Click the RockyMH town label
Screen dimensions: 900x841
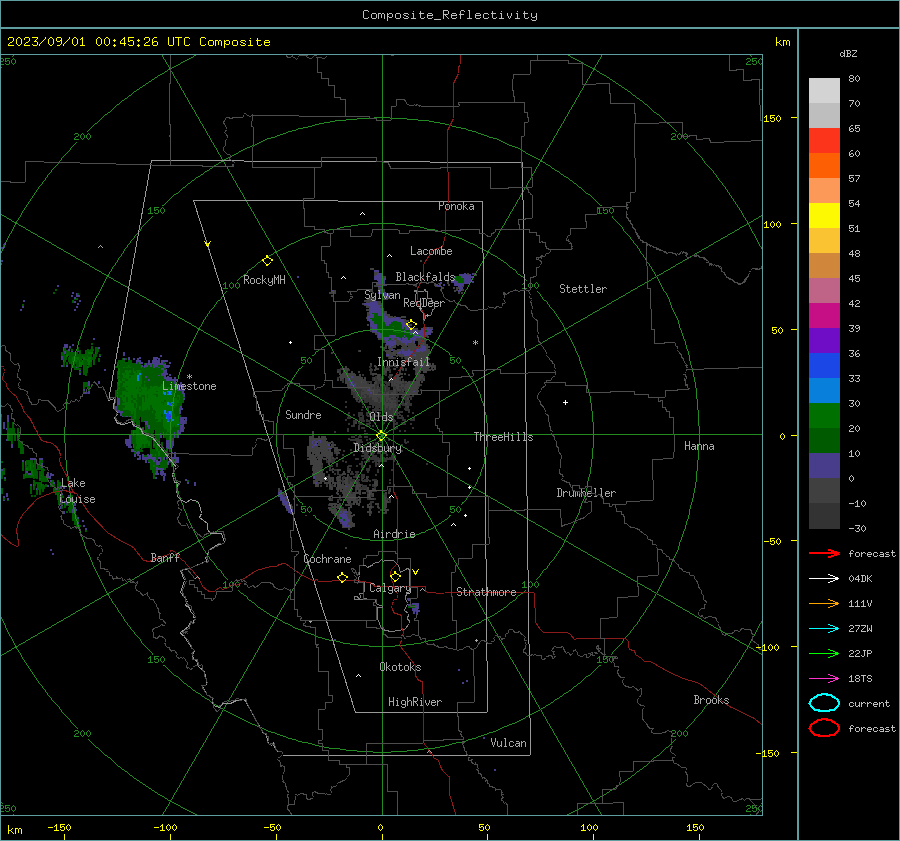pyautogui.click(x=264, y=280)
